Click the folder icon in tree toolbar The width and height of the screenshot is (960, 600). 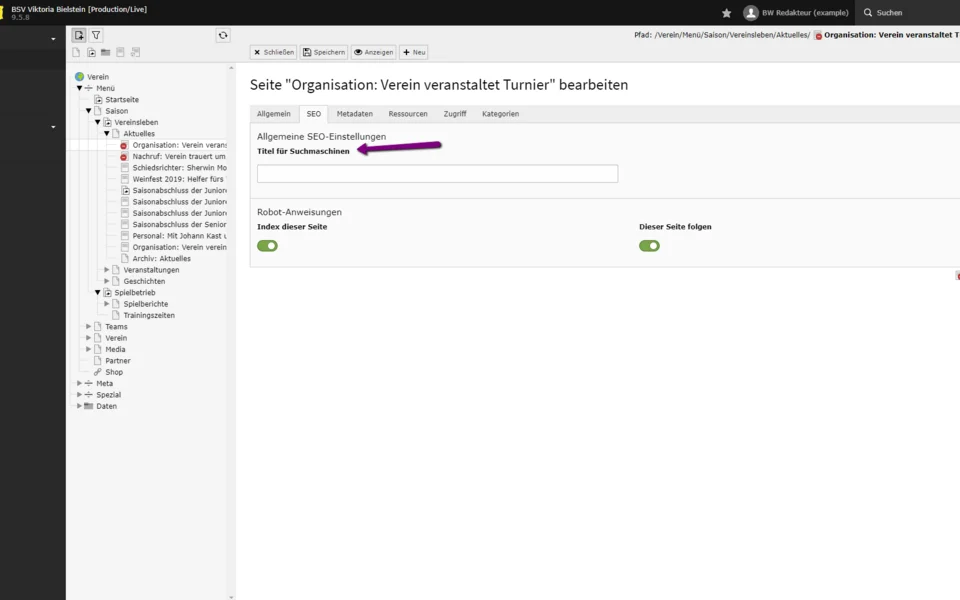coord(105,52)
